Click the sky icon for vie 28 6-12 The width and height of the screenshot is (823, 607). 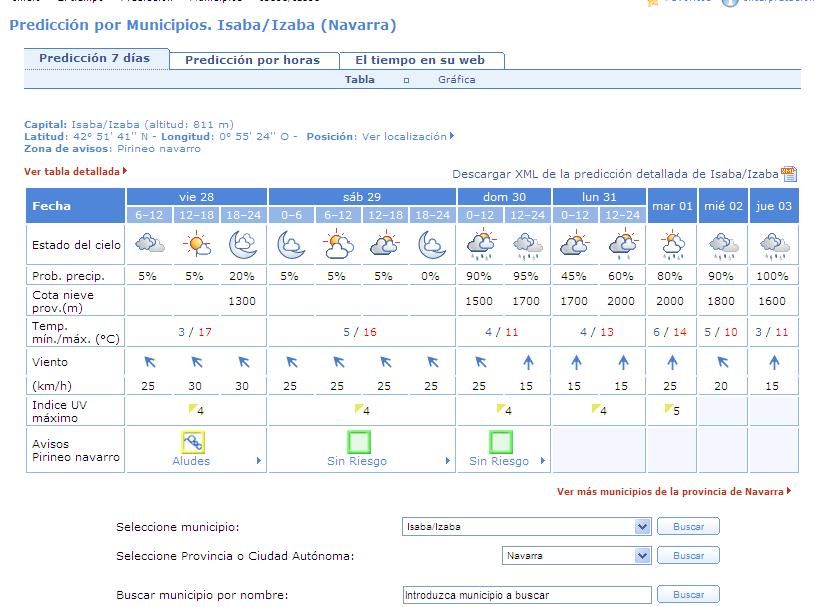[150, 245]
